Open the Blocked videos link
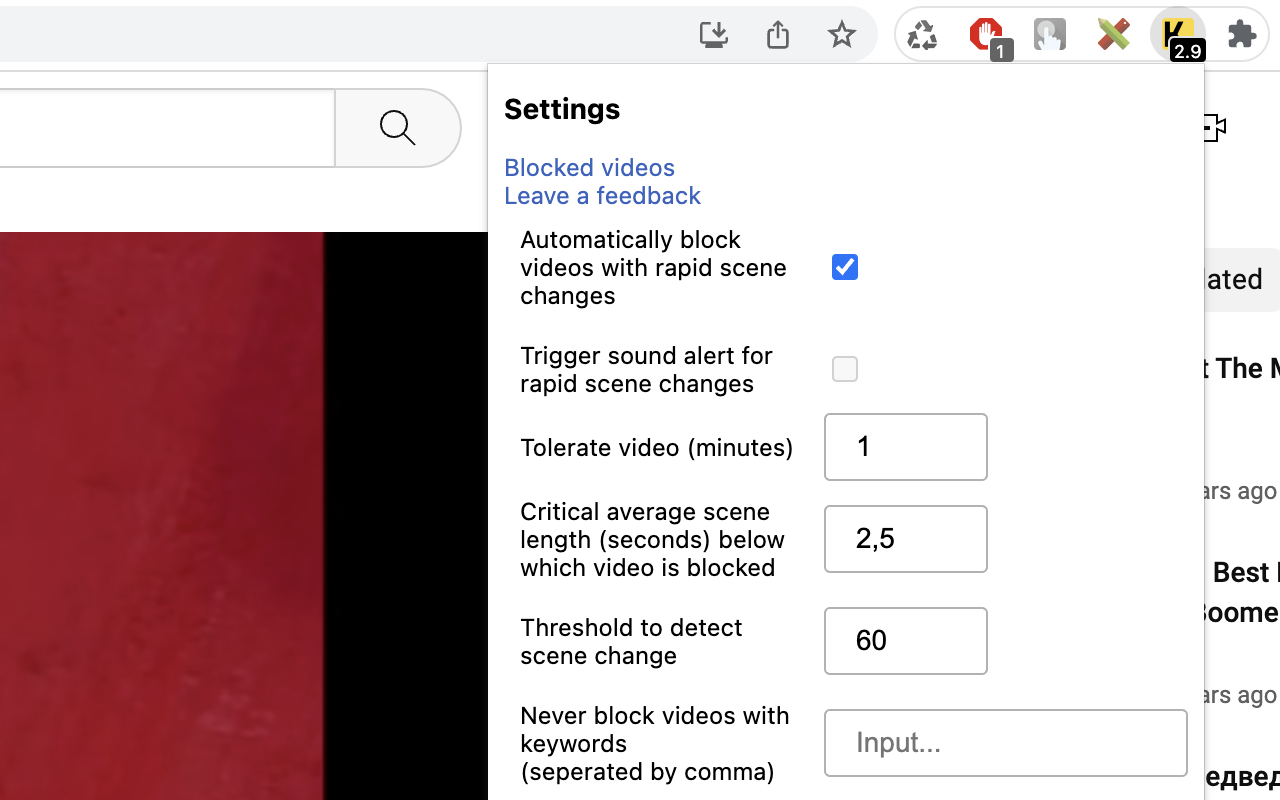This screenshot has width=1280, height=800. tap(589, 167)
